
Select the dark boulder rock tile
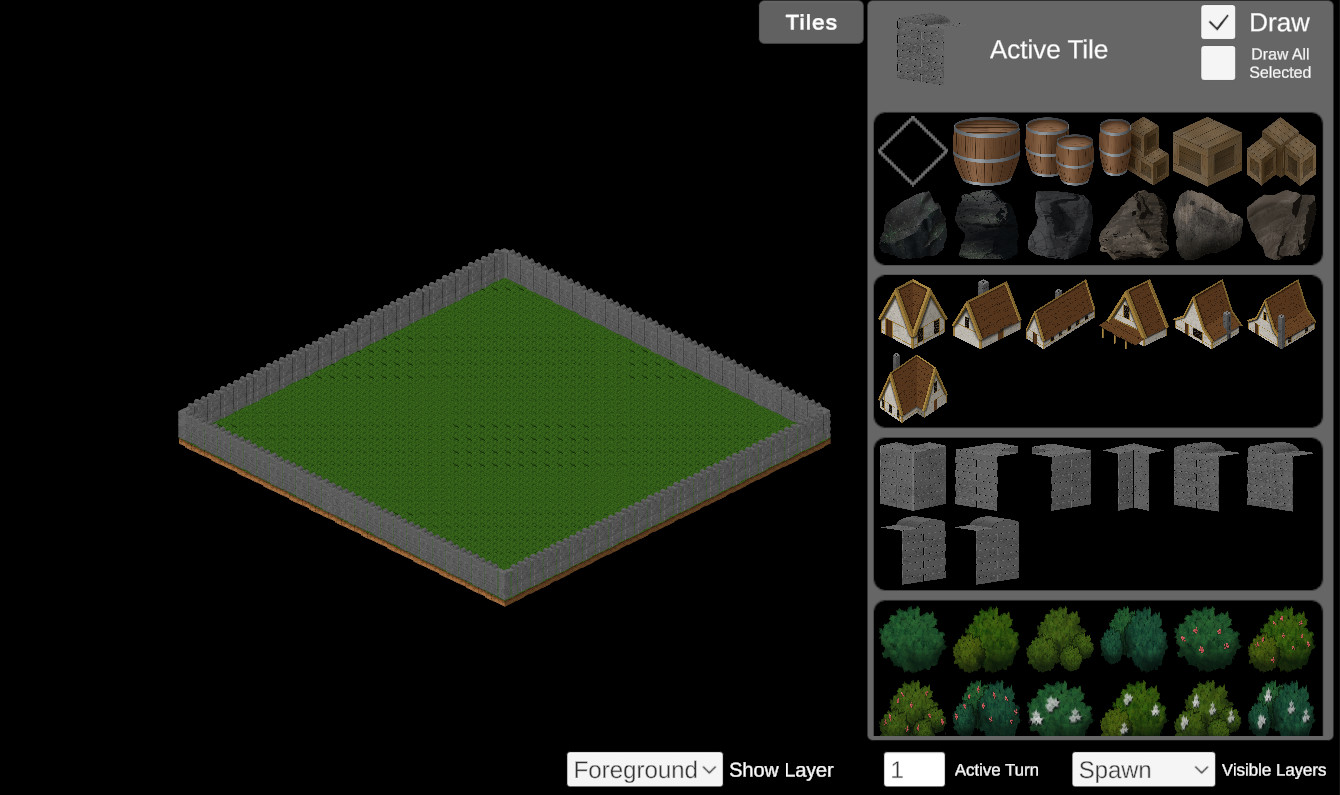[912, 225]
